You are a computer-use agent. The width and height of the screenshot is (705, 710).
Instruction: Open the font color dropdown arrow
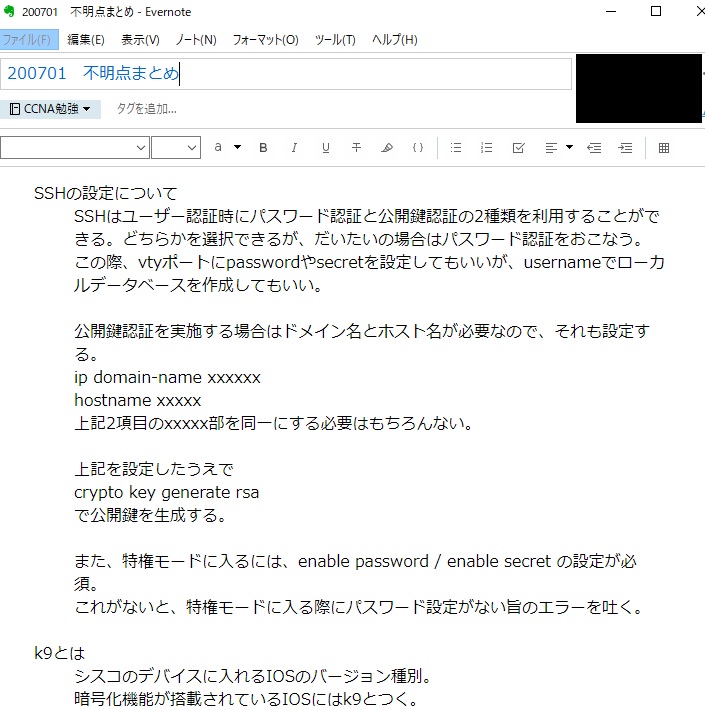coord(237,147)
